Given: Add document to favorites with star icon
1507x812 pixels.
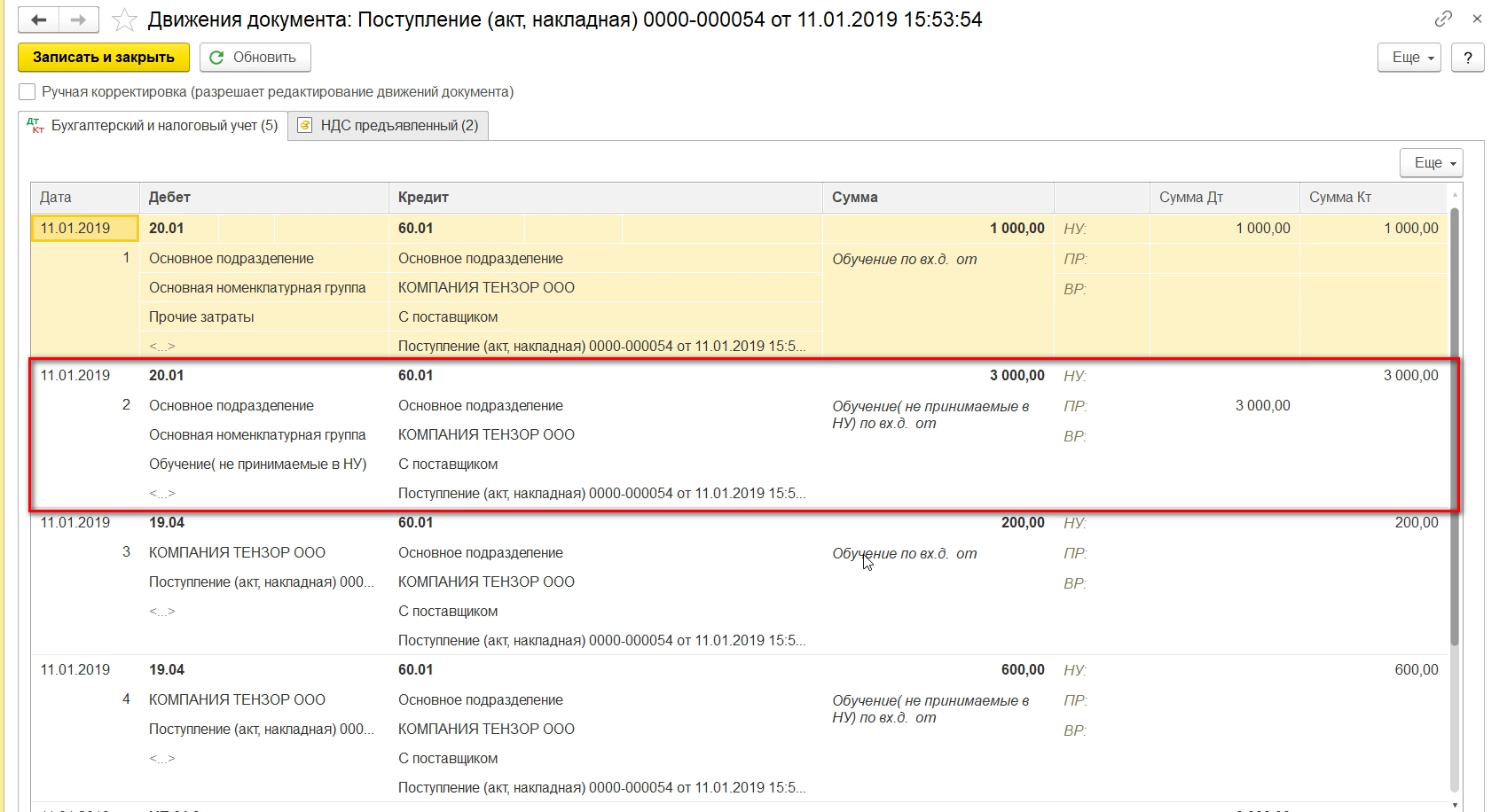Looking at the screenshot, I should pos(124,20).
